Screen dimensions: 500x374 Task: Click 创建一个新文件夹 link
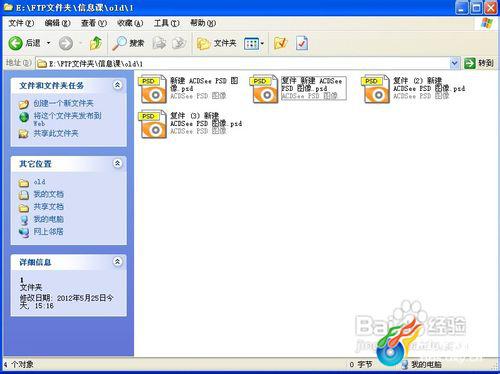pyautogui.click(x=63, y=103)
